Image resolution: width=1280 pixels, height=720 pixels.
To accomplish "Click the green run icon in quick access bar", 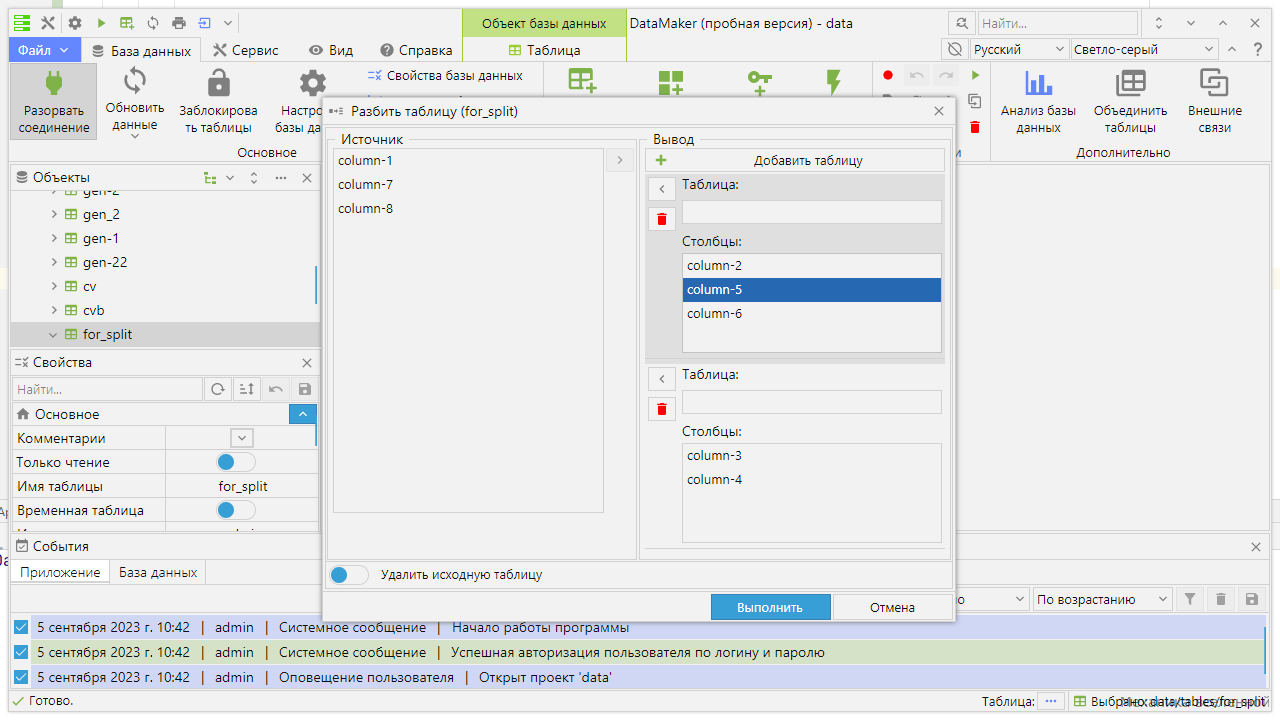I will pyautogui.click(x=101, y=22).
